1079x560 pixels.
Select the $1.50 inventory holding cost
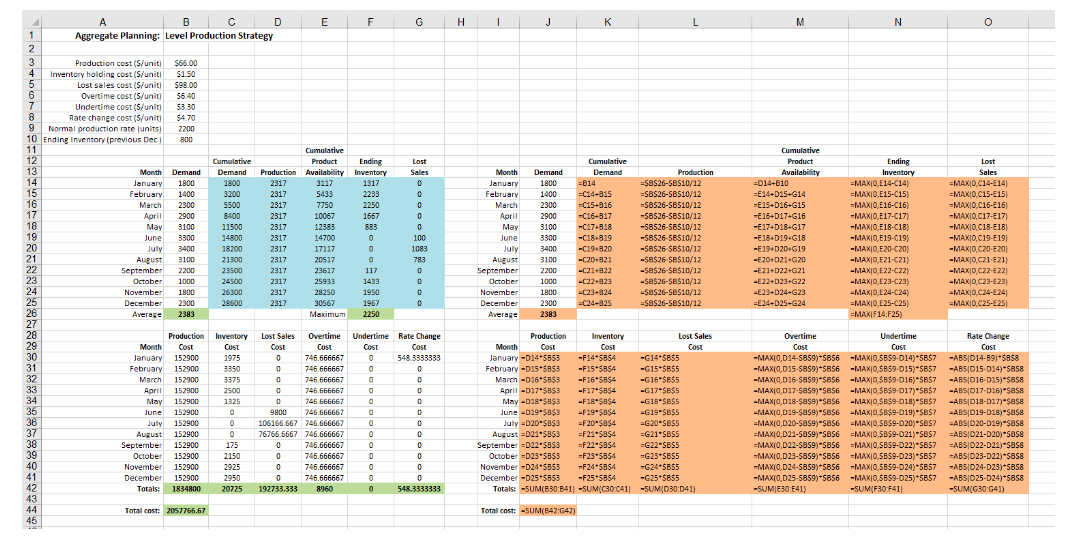coord(186,74)
